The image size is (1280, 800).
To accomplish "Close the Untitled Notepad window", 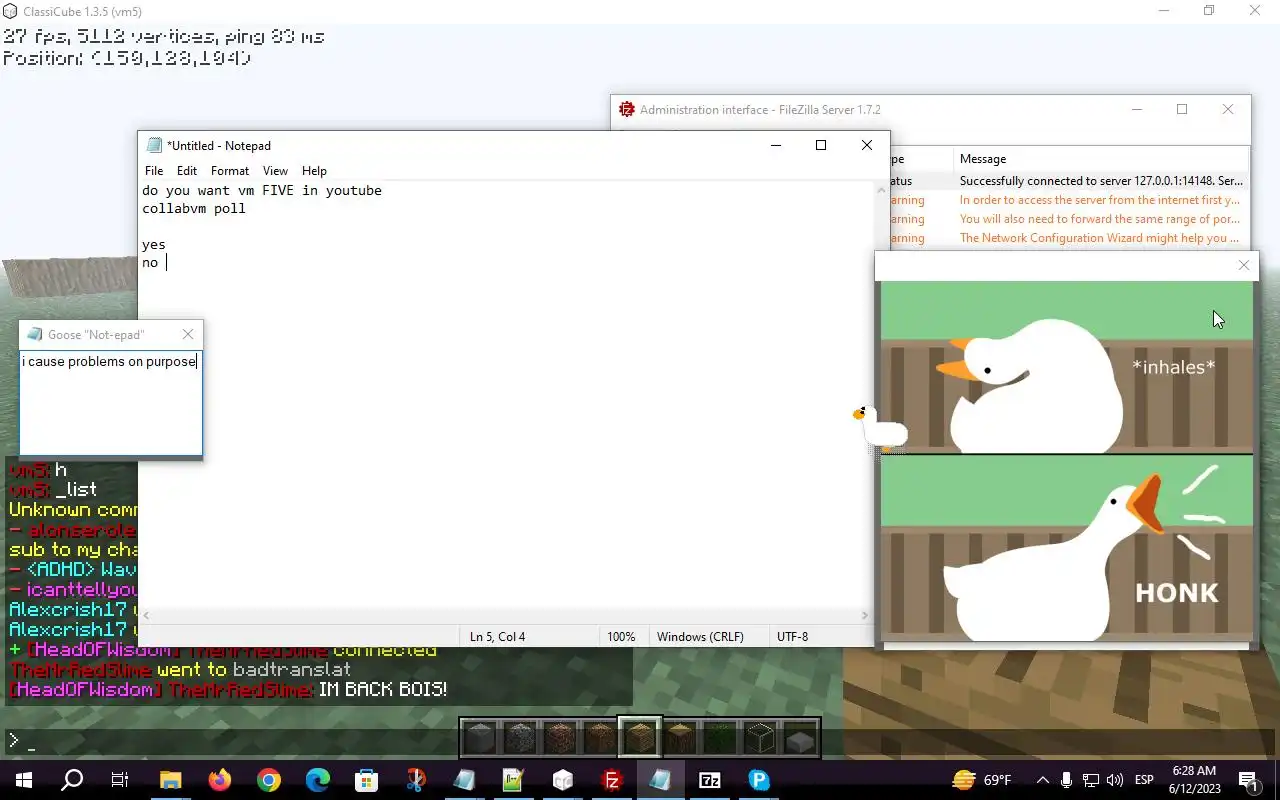I will (x=867, y=145).
